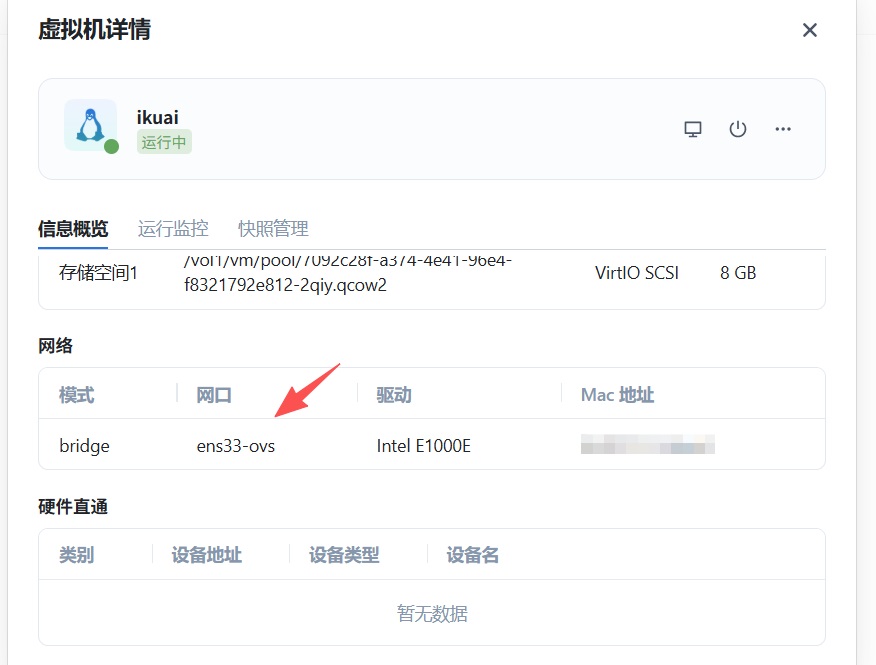Click the blurred Mac address value
The width and height of the screenshot is (876, 665).
[x=648, y=445]
